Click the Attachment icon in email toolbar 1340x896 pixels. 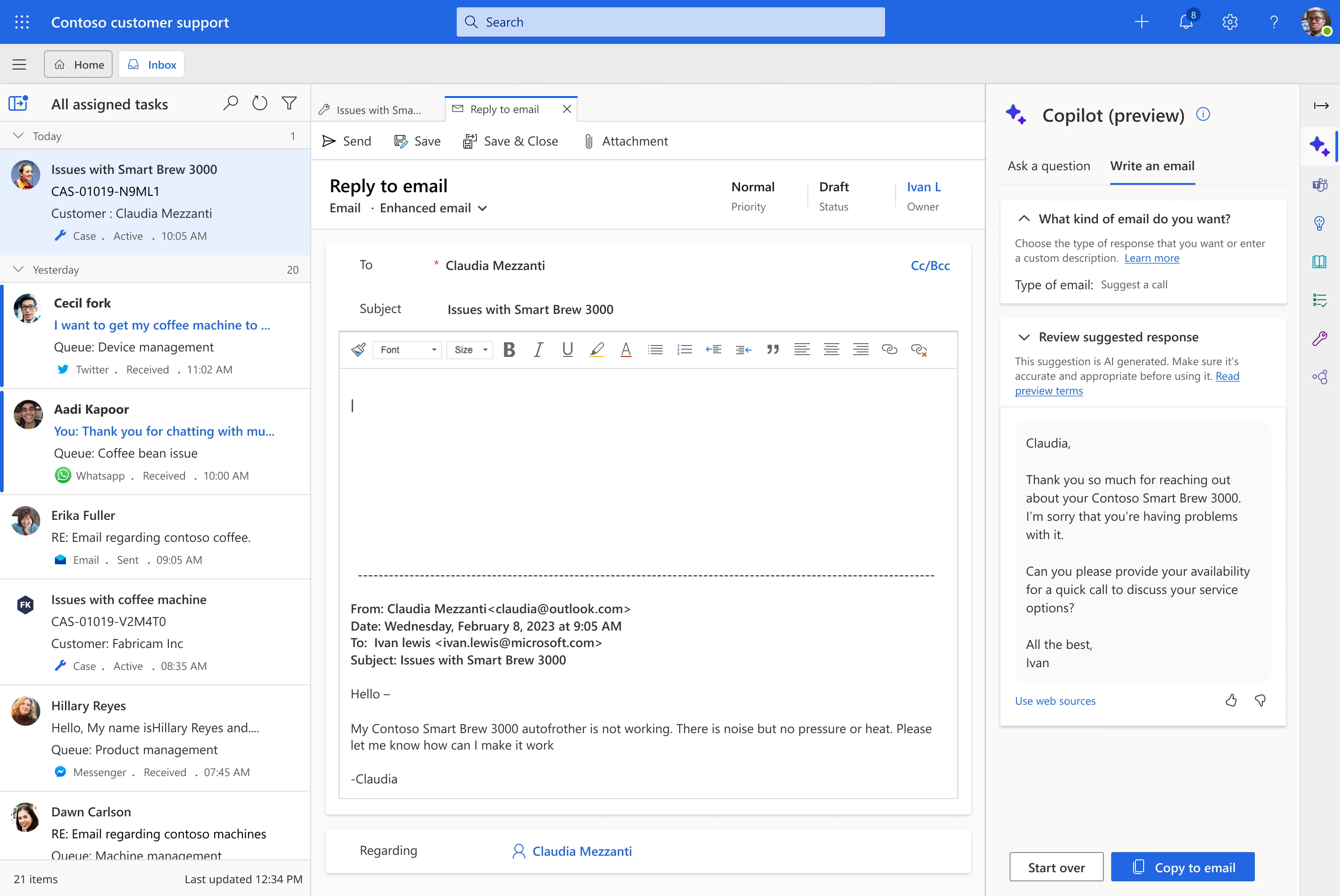589,141
